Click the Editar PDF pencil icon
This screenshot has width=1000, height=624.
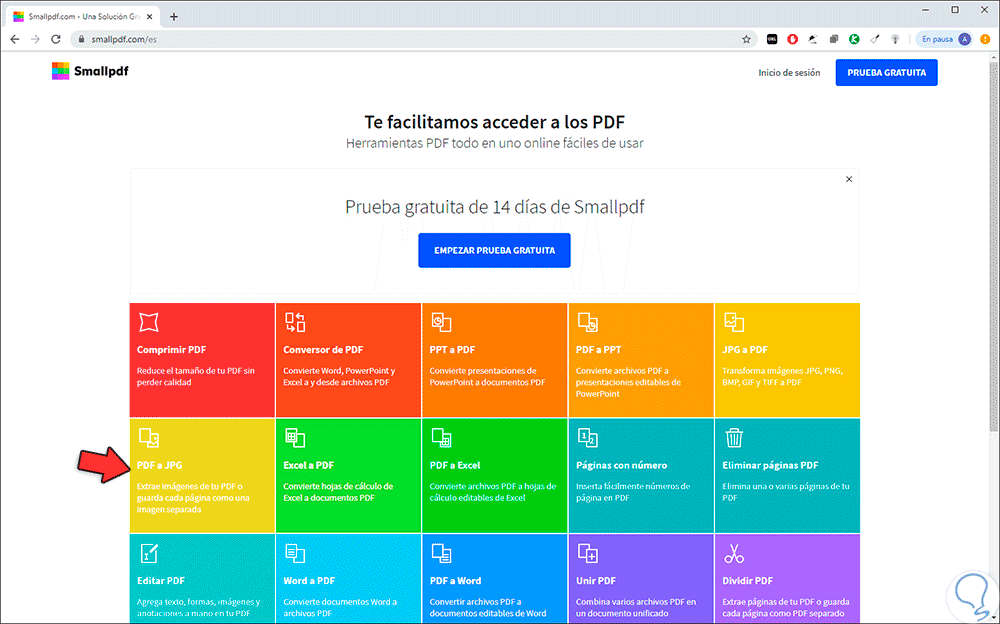tap(149, 553)
